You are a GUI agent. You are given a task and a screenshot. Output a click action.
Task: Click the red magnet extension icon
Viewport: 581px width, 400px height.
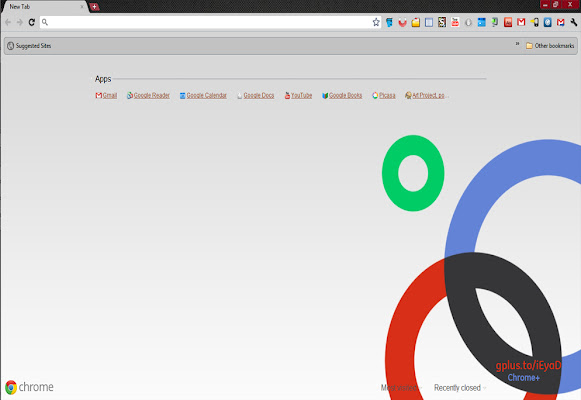(x=402, y=23)
